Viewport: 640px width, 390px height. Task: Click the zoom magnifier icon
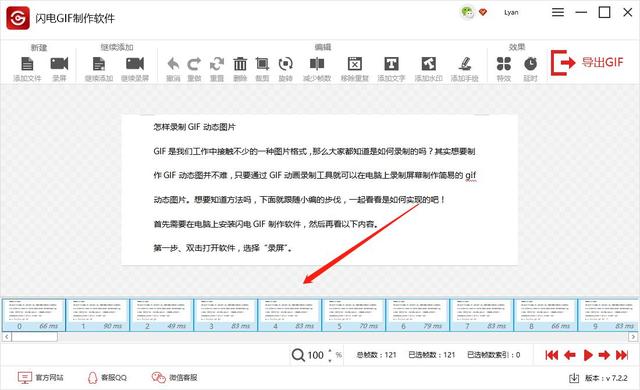298,355
